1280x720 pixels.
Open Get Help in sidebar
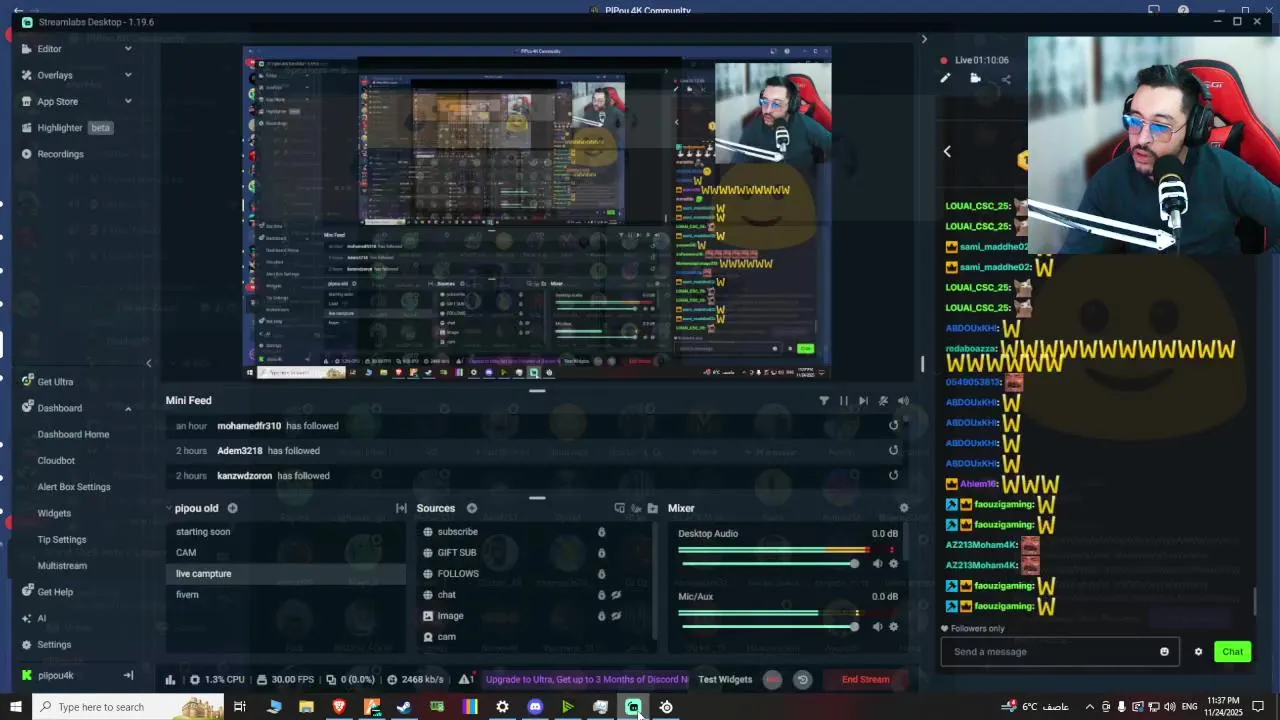pyautogui.click(x=47, y=592)
